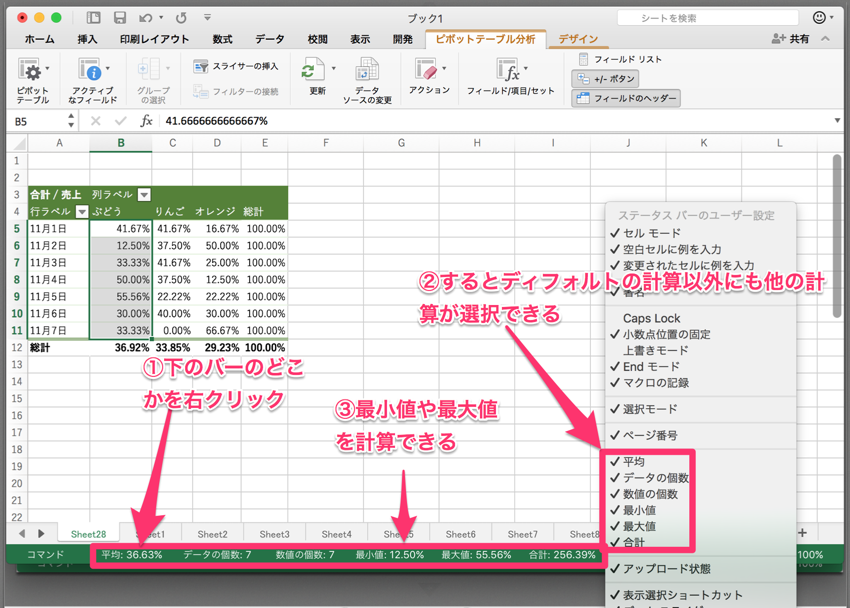Open Change Data Source icon
850x608 pixels.
pos(367,70)
